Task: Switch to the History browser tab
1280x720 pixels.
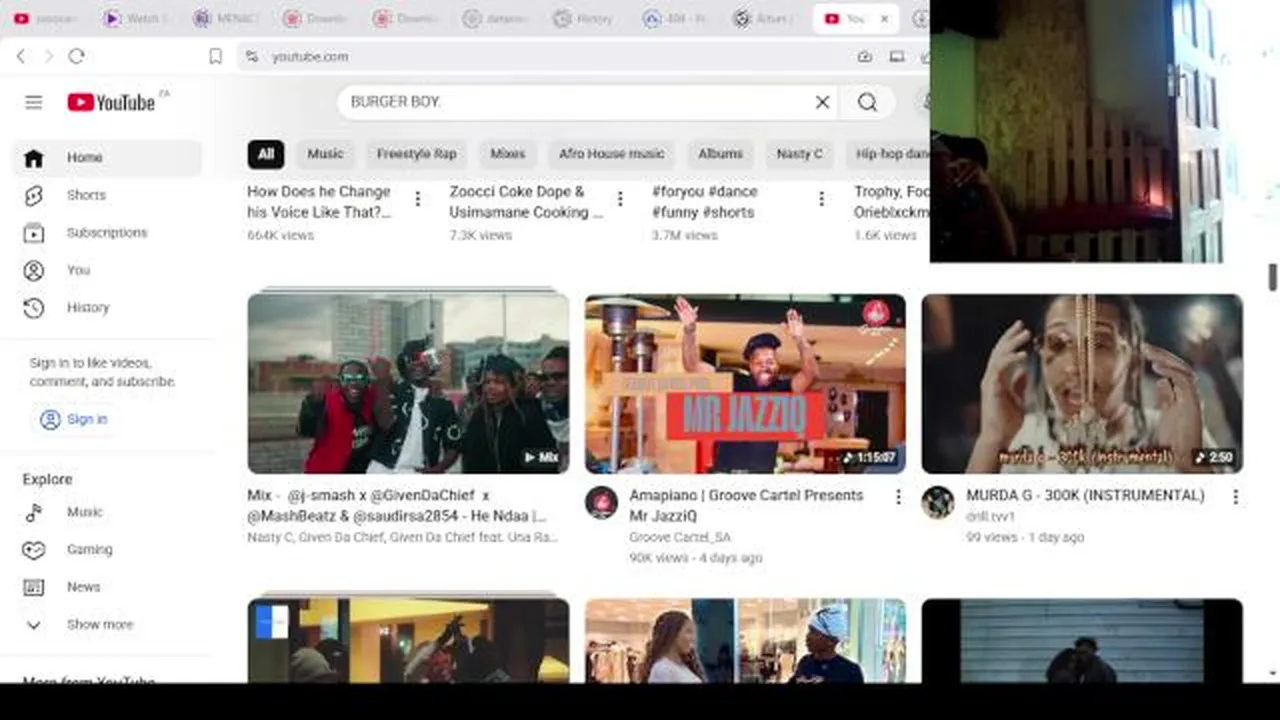Action: [584, 19]
